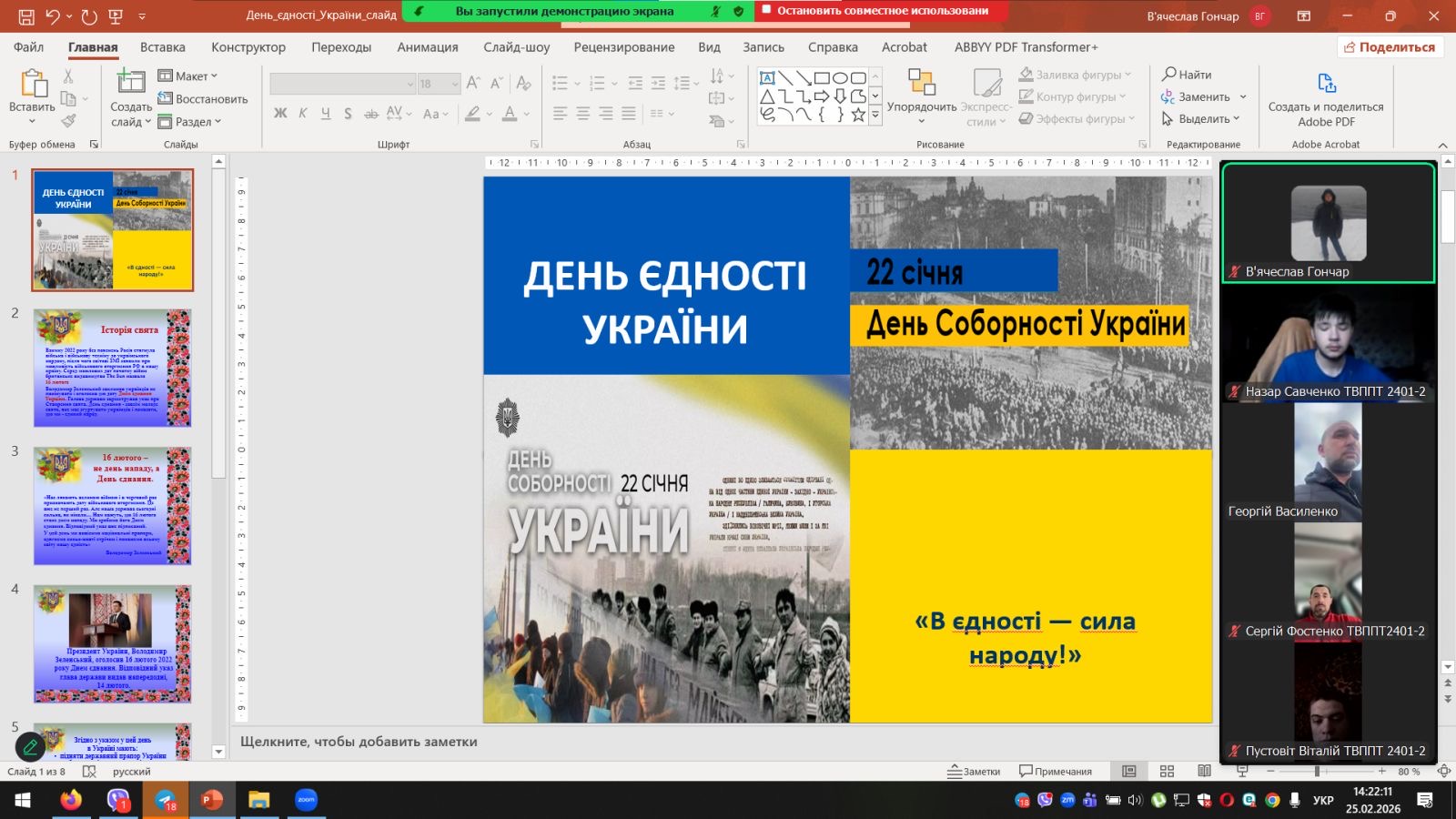This screenshot has width=1456, height=819.
Task: Click the Share (Поделиться) button
Action: tap(1390, 47)
